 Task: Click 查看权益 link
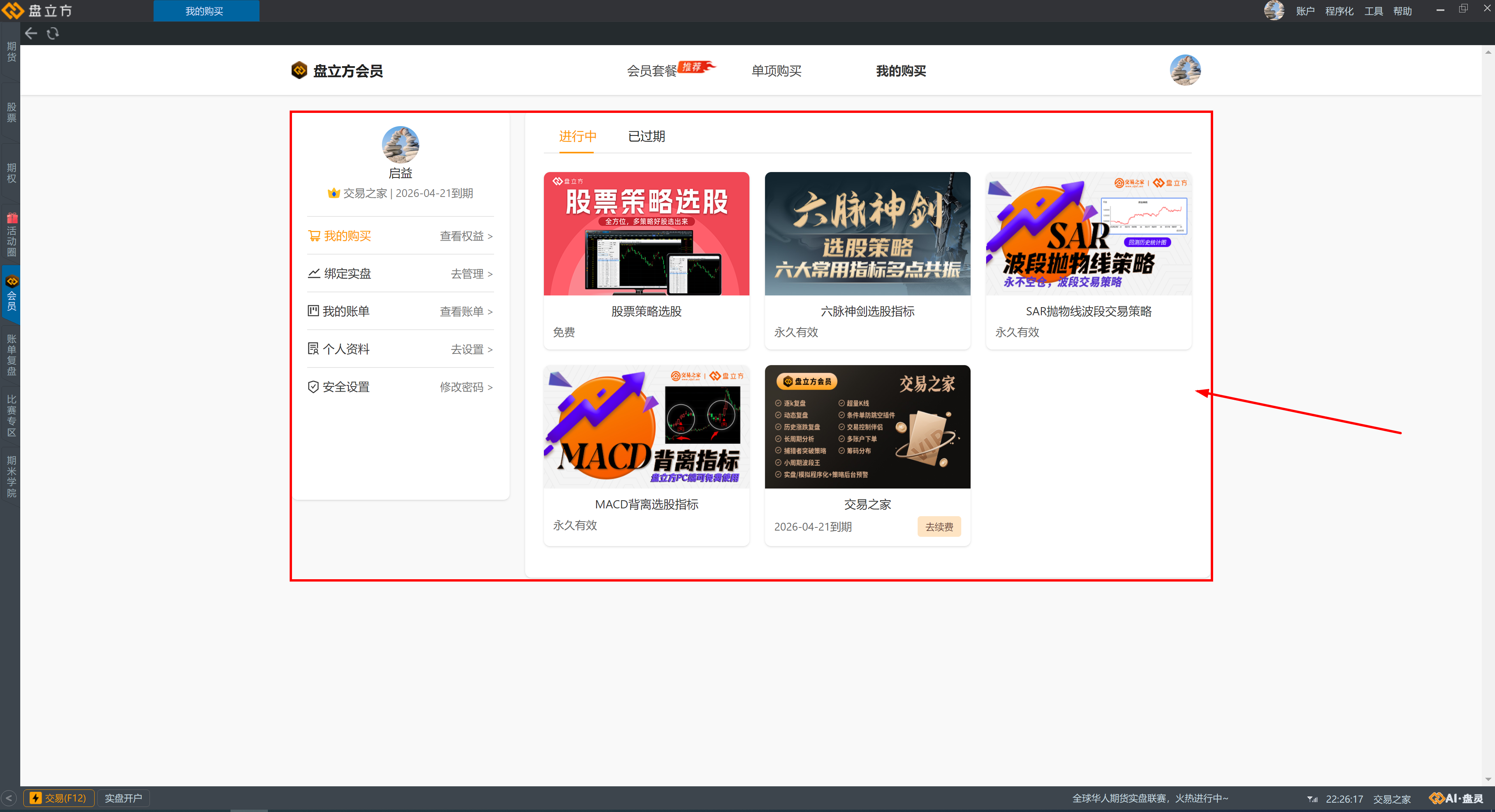466,236
